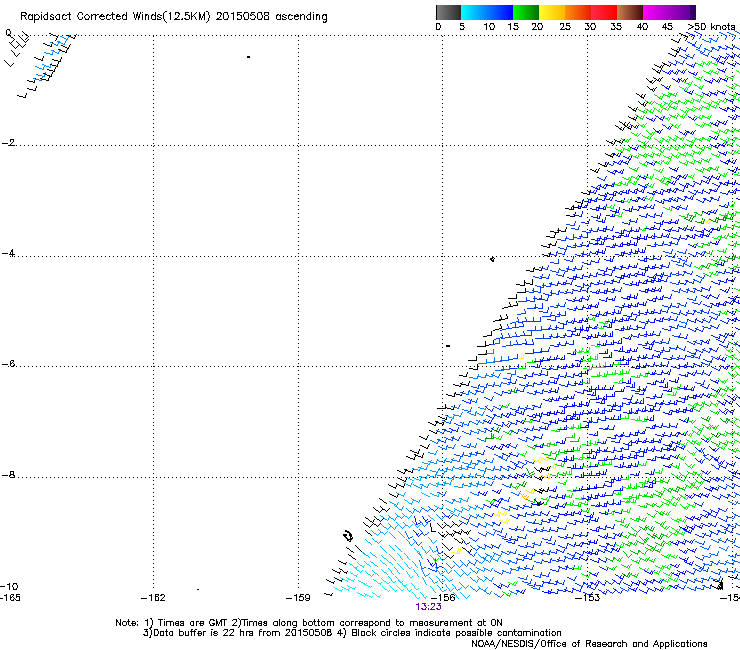Click the legend label '25'
Image resolution: width=740 pixels, height=650 pixels.
pos(565,26)
